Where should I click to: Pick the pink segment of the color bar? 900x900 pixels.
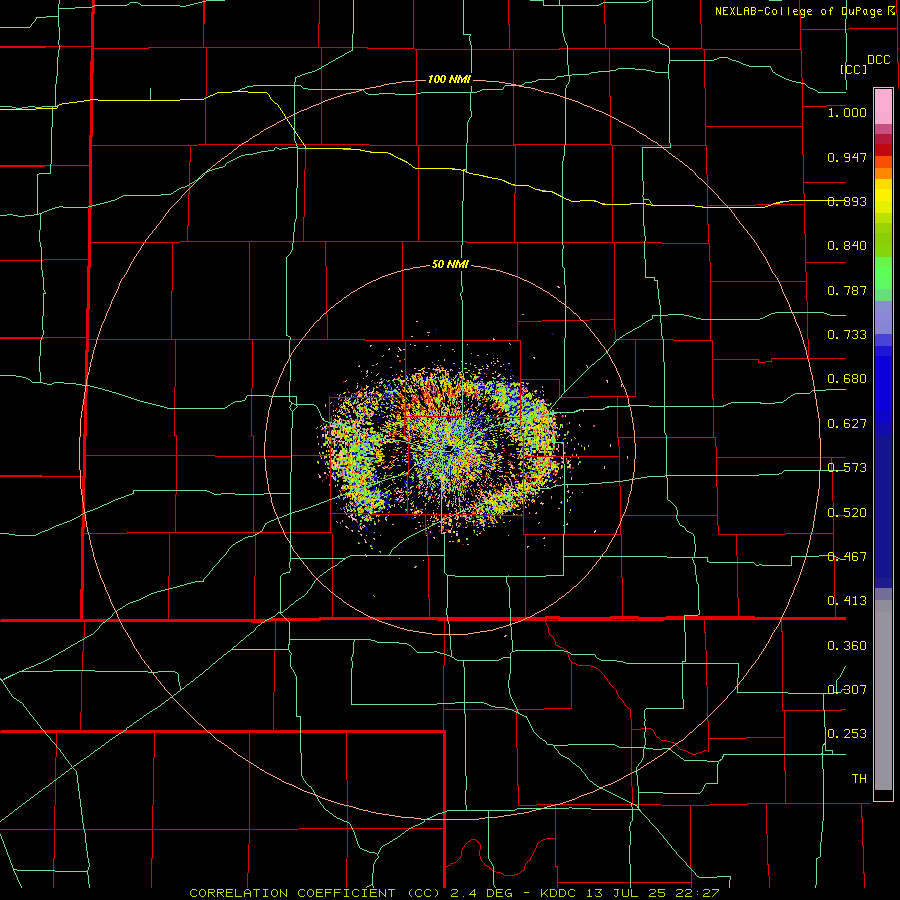883,106
